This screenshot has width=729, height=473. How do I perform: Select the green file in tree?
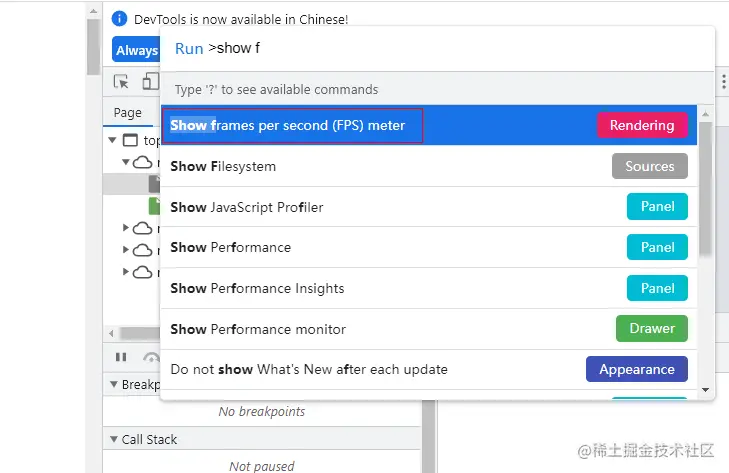[x=154, y=206]
